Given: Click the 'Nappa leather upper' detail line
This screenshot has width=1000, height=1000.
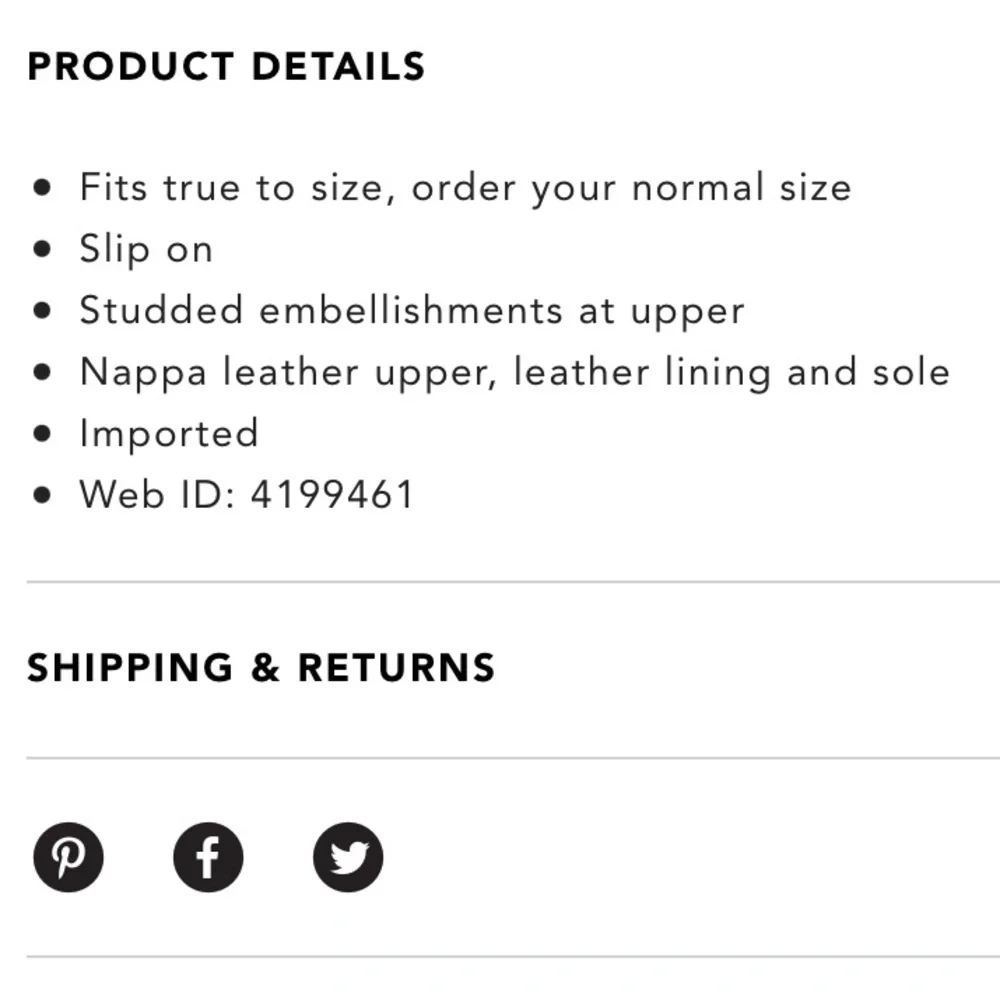Looking at the screenshot, I should pyautogui.click(x=515, y=372).
